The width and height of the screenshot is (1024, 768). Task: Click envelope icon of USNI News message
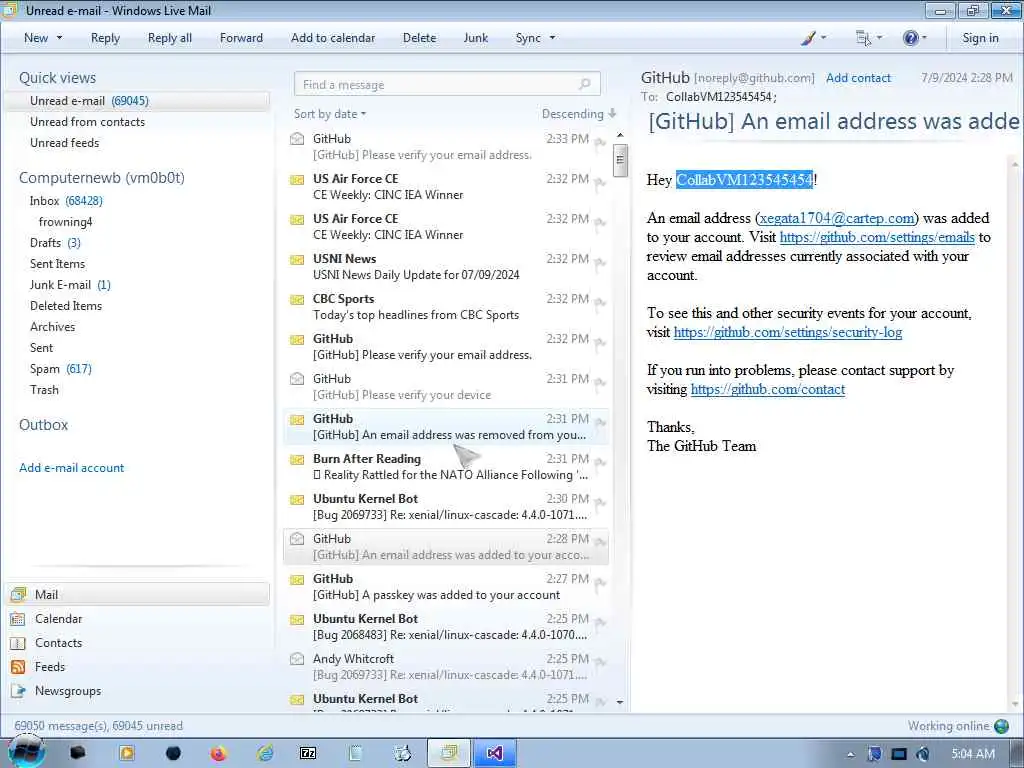pyautogui.click(x=297, y=260)
